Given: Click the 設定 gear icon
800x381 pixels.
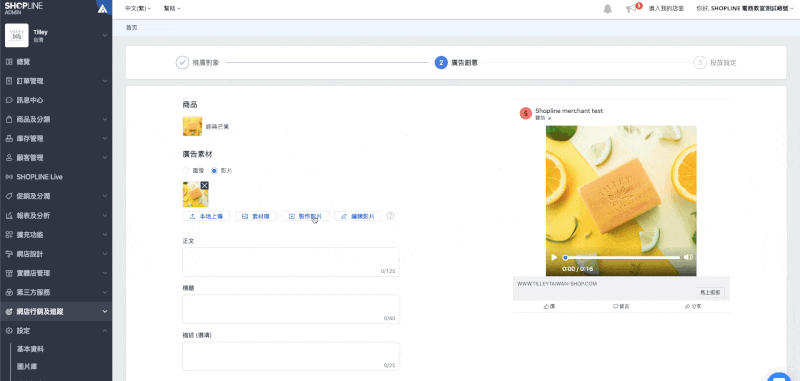Looking at the screenshot, I should point(9,331).
